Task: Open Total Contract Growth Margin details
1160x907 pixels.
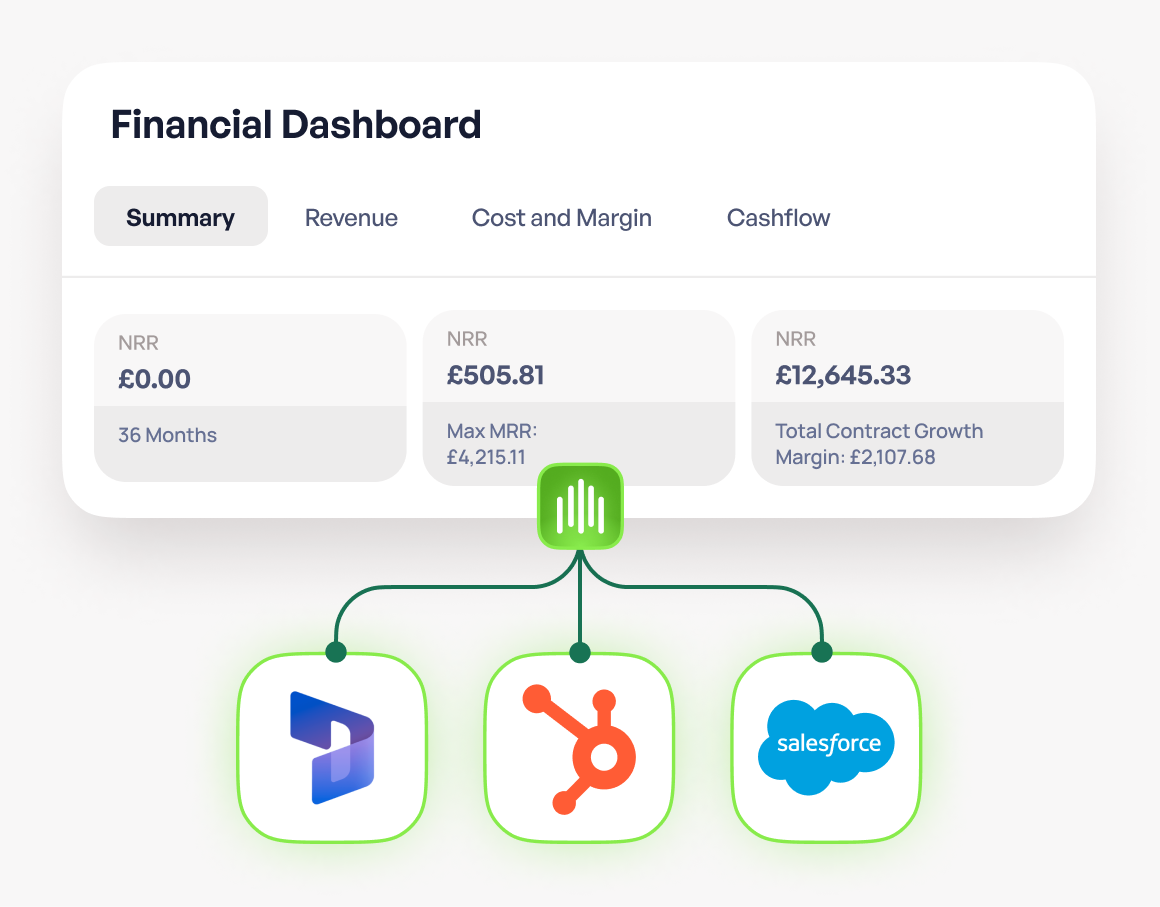Action: pyautogui.click(x=879, y=444)
